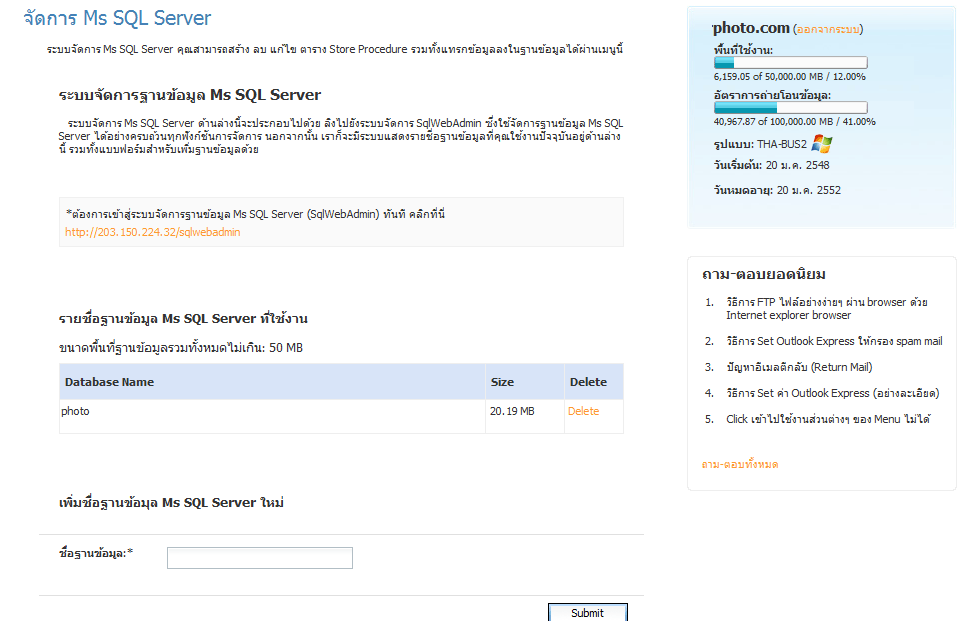971x621 pixels.
Task: Click the 20.19 MB size cell
Action: click(512, 411)
